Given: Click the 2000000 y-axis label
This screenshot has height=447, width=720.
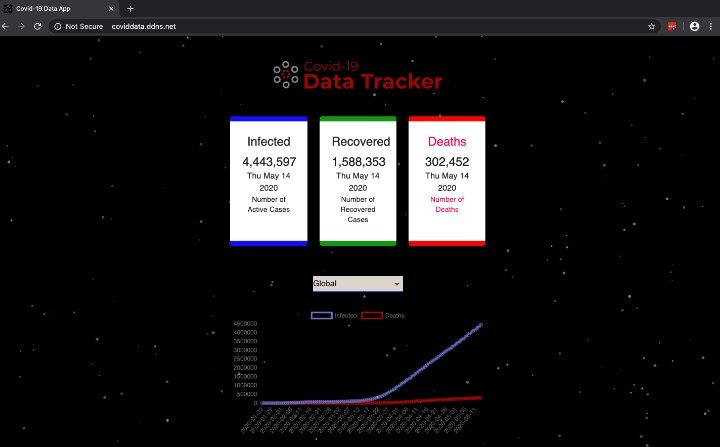Looking at the screenshot, I should [245, 368].
